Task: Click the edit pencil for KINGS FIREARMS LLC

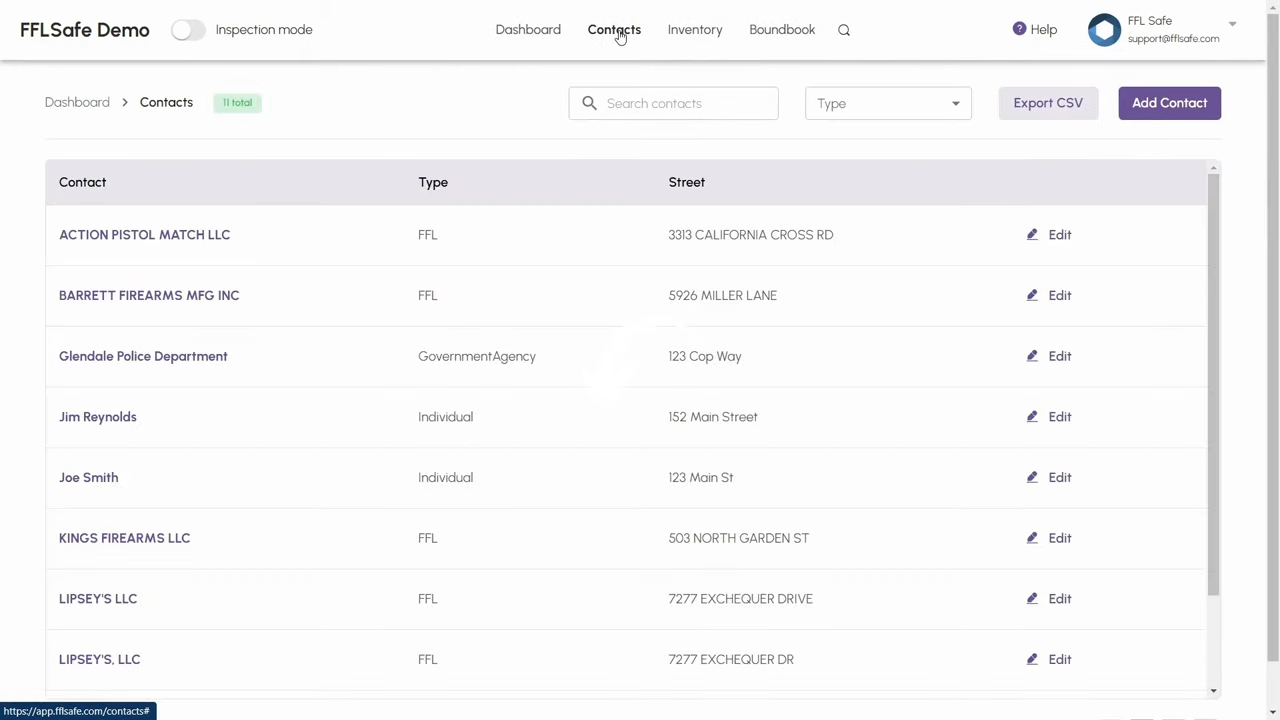Action: tap(1032, 538)
